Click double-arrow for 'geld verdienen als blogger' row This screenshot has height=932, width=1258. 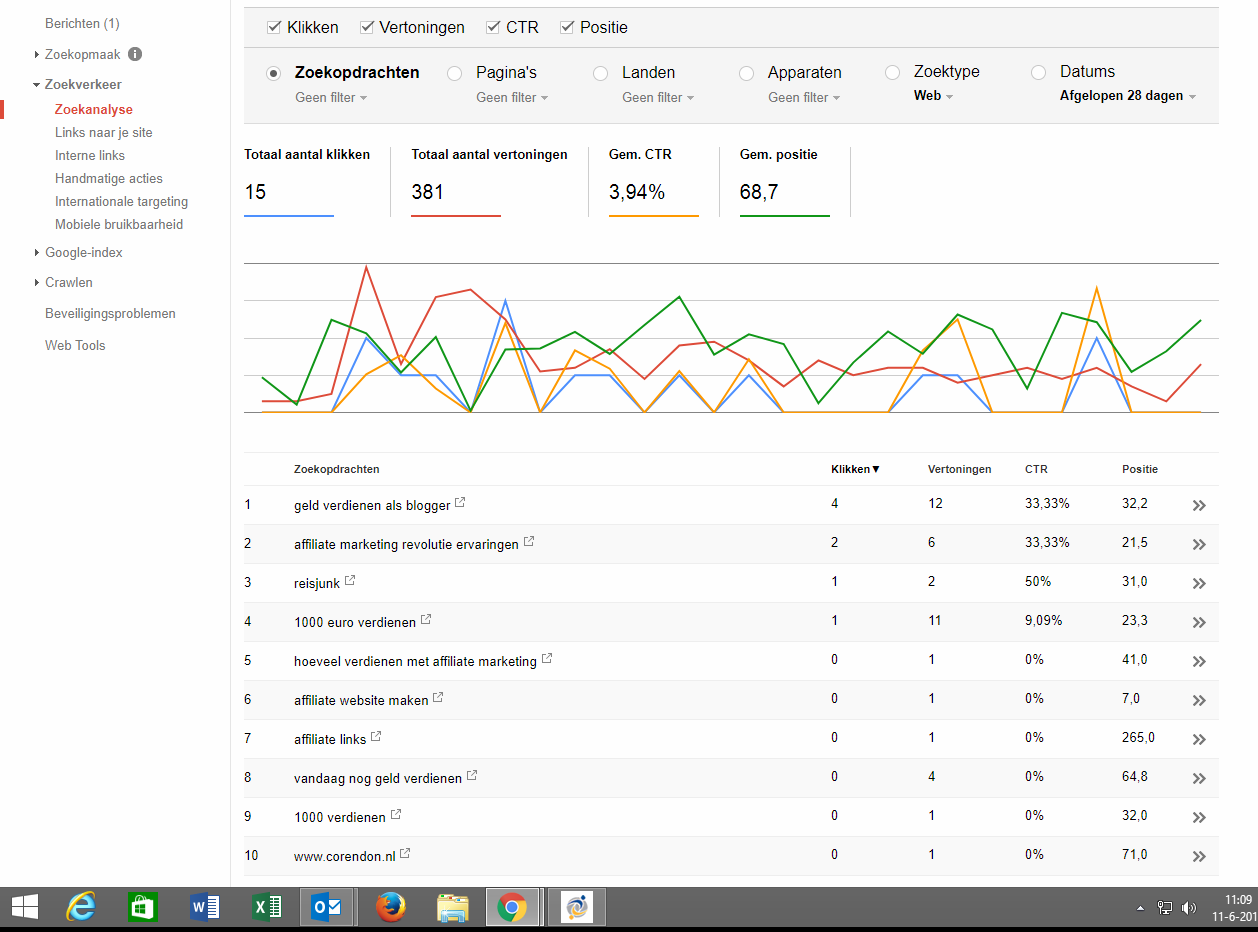1199,506
